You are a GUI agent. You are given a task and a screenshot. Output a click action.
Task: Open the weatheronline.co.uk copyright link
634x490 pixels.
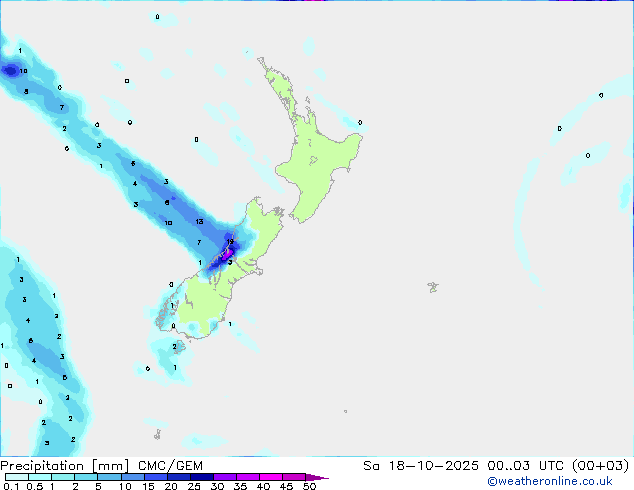(x=550, y=481)
